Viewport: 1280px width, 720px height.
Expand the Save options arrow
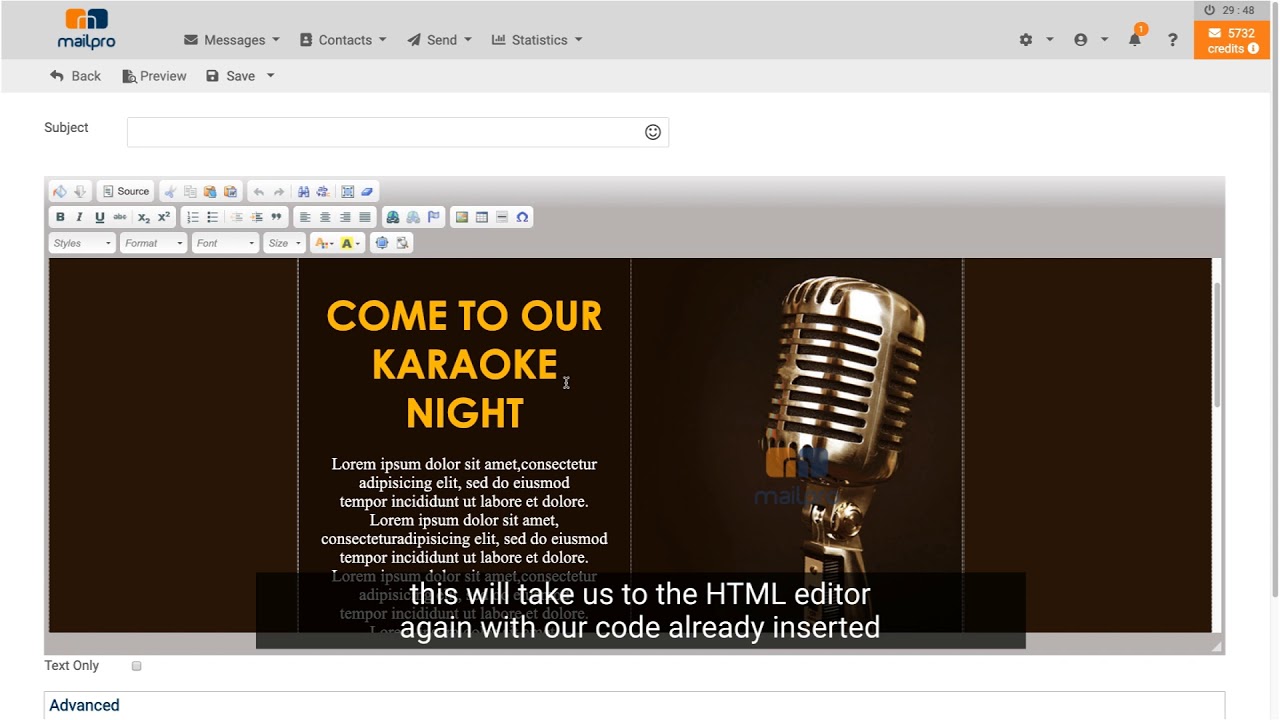pos(270,76)
